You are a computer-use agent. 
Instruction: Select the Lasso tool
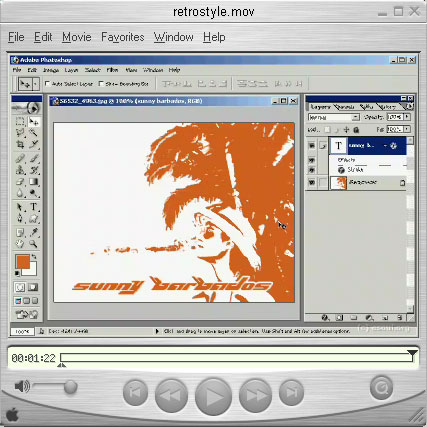tap(20, 133)
